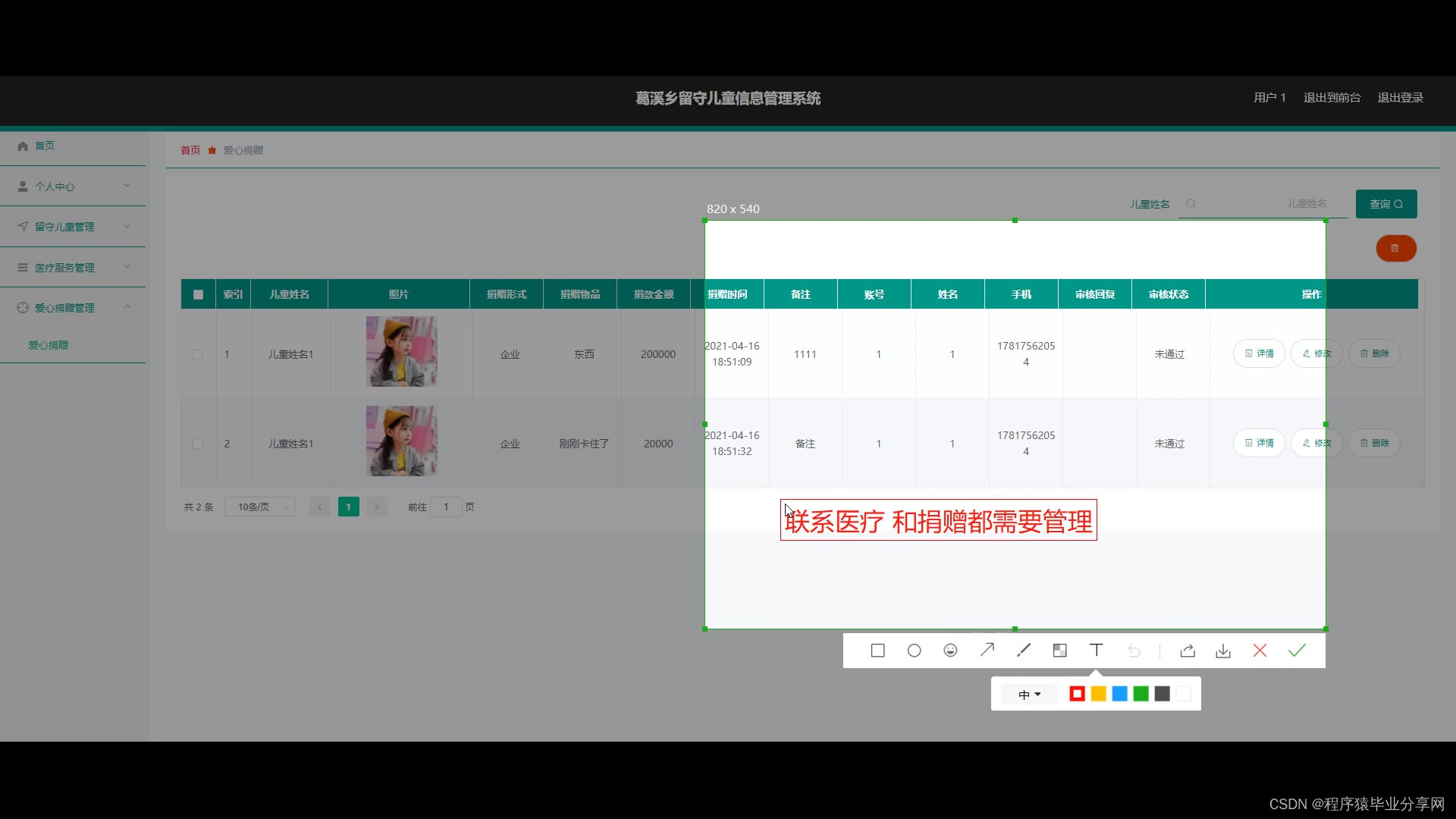
Task: Click the 退出登录 link
Action: pyautogui.click(x=1400, y=98)
